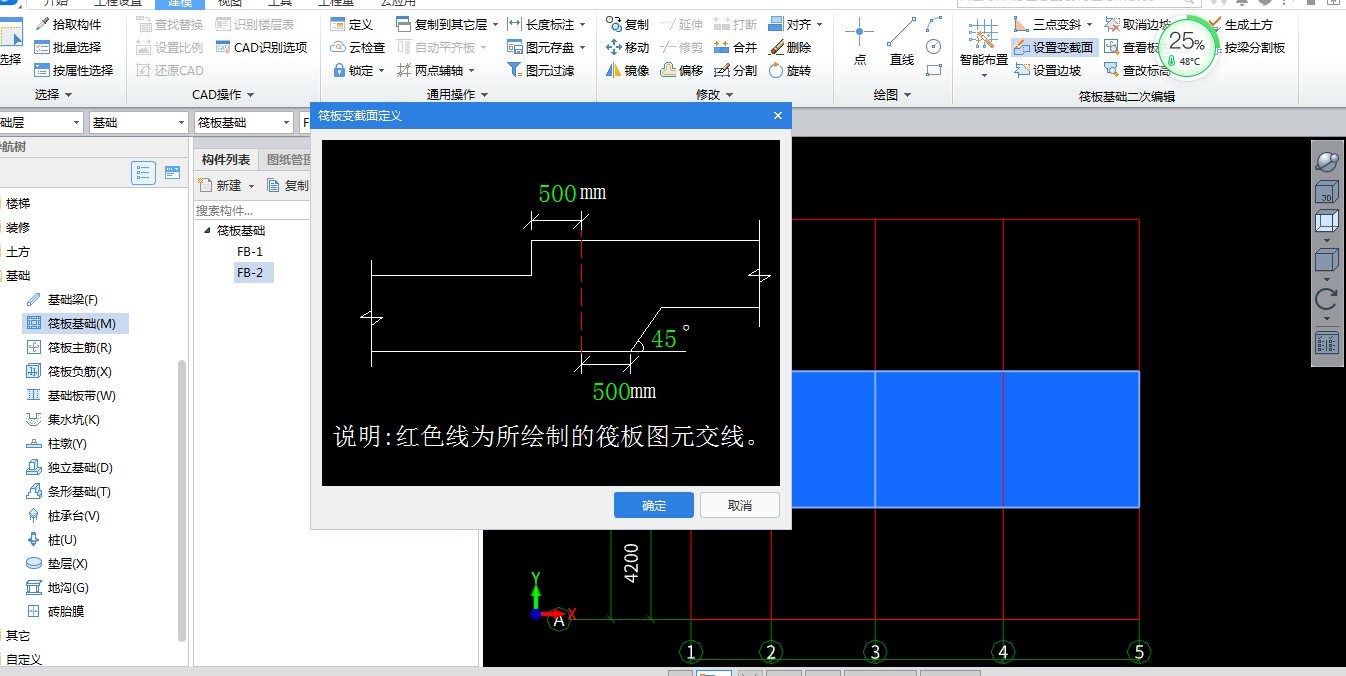This screenshot has height=676, width=1346.
Task: Close the 筏板变截面定义 dialog
Action: (x=778, y=116)
